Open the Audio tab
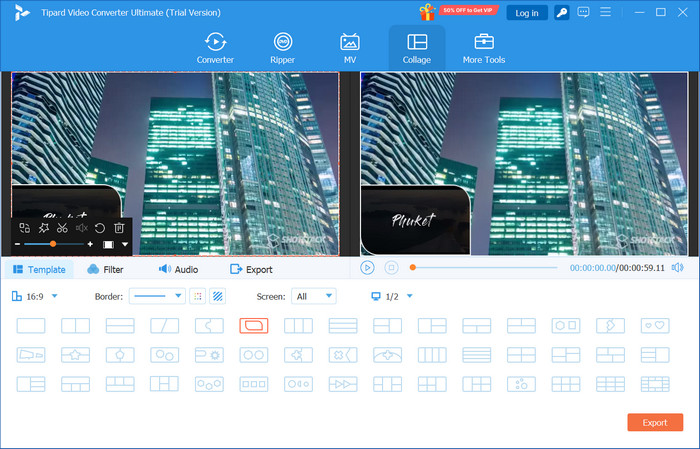The image size is (700, 449). tap(178, 270)
